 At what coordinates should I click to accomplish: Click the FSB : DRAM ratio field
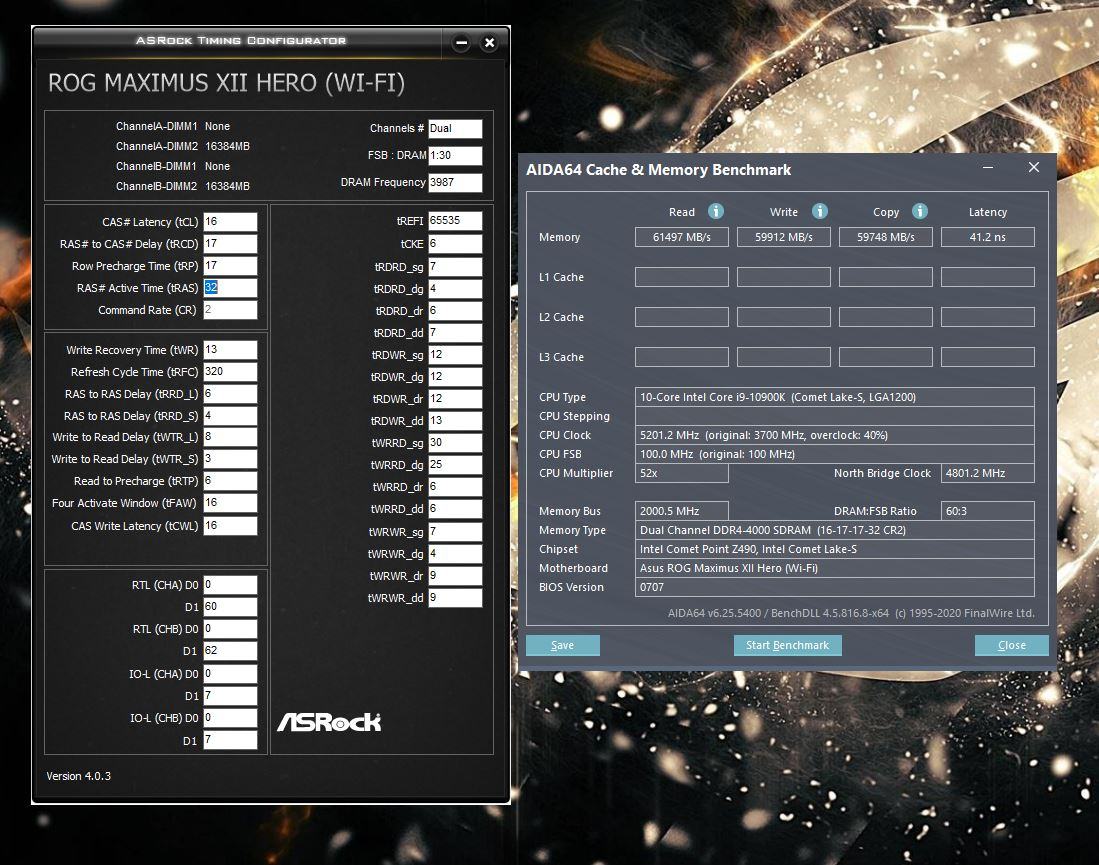[x=455, y=156]
